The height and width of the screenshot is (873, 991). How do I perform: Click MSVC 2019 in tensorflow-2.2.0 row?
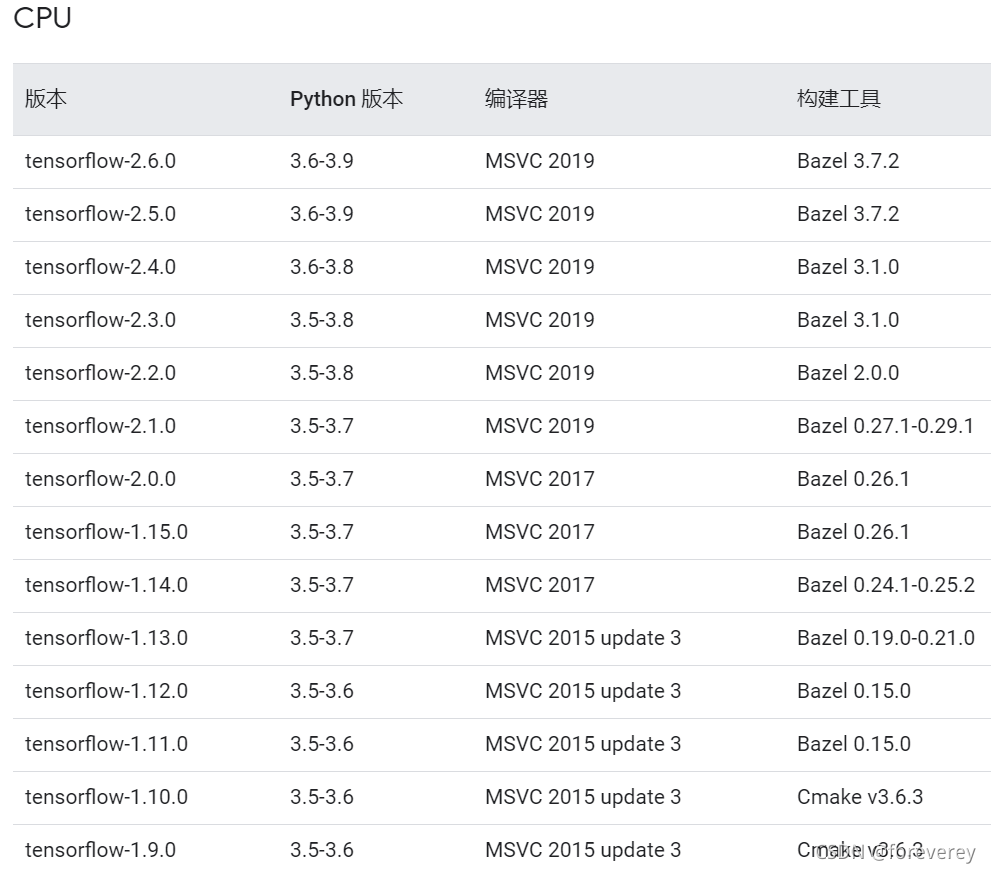coord(540,374)
